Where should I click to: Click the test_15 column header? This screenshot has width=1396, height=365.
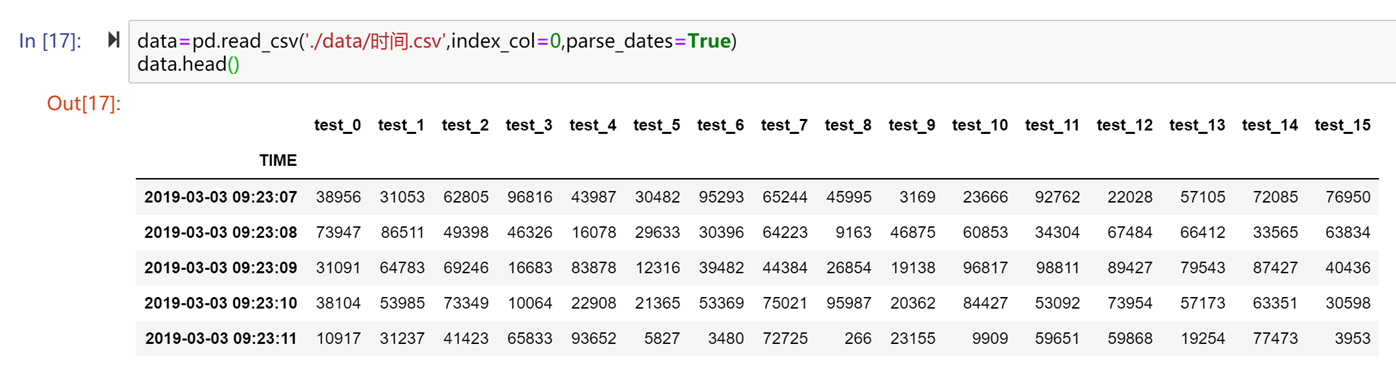[1342, 125]
